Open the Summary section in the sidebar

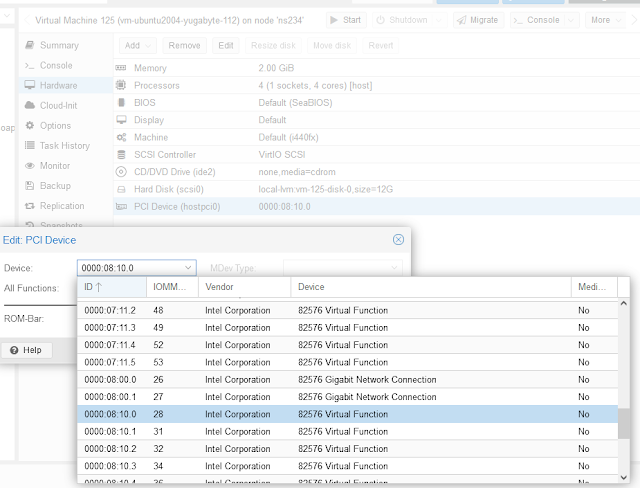pos(58,45)
